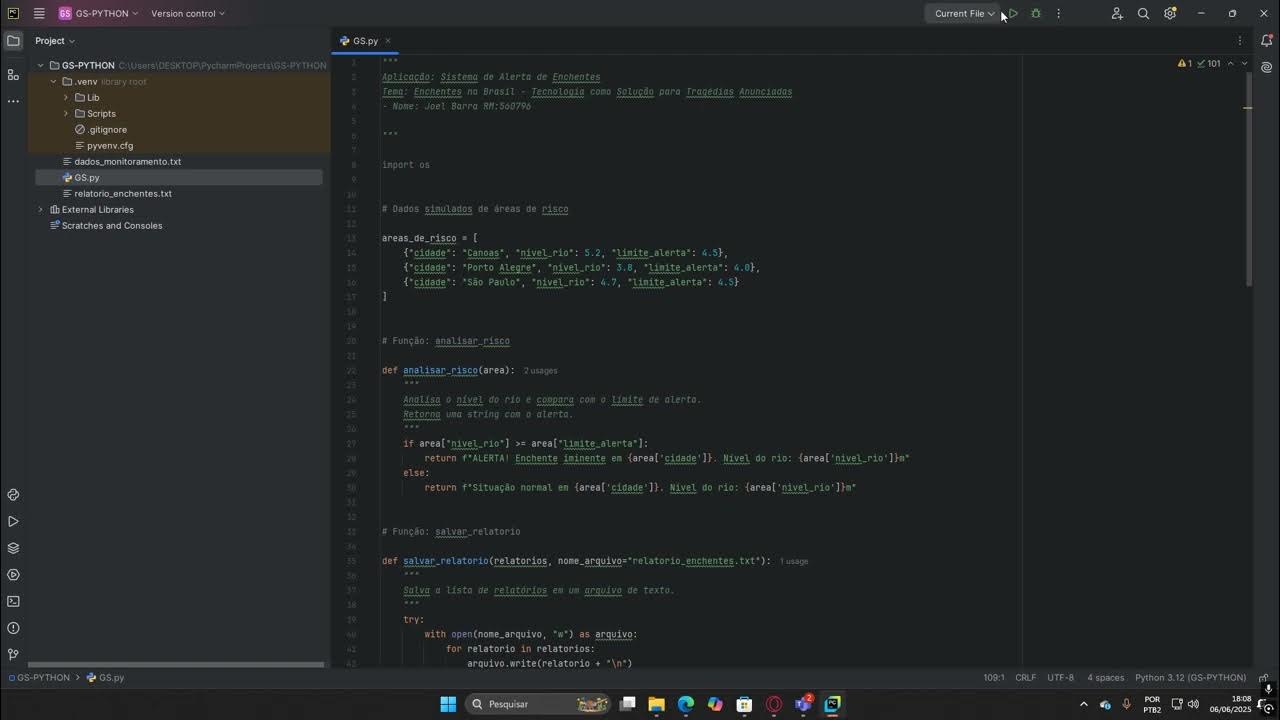Show more tool windows ellipsis
1280x720 pixels.
coord(13,101)
